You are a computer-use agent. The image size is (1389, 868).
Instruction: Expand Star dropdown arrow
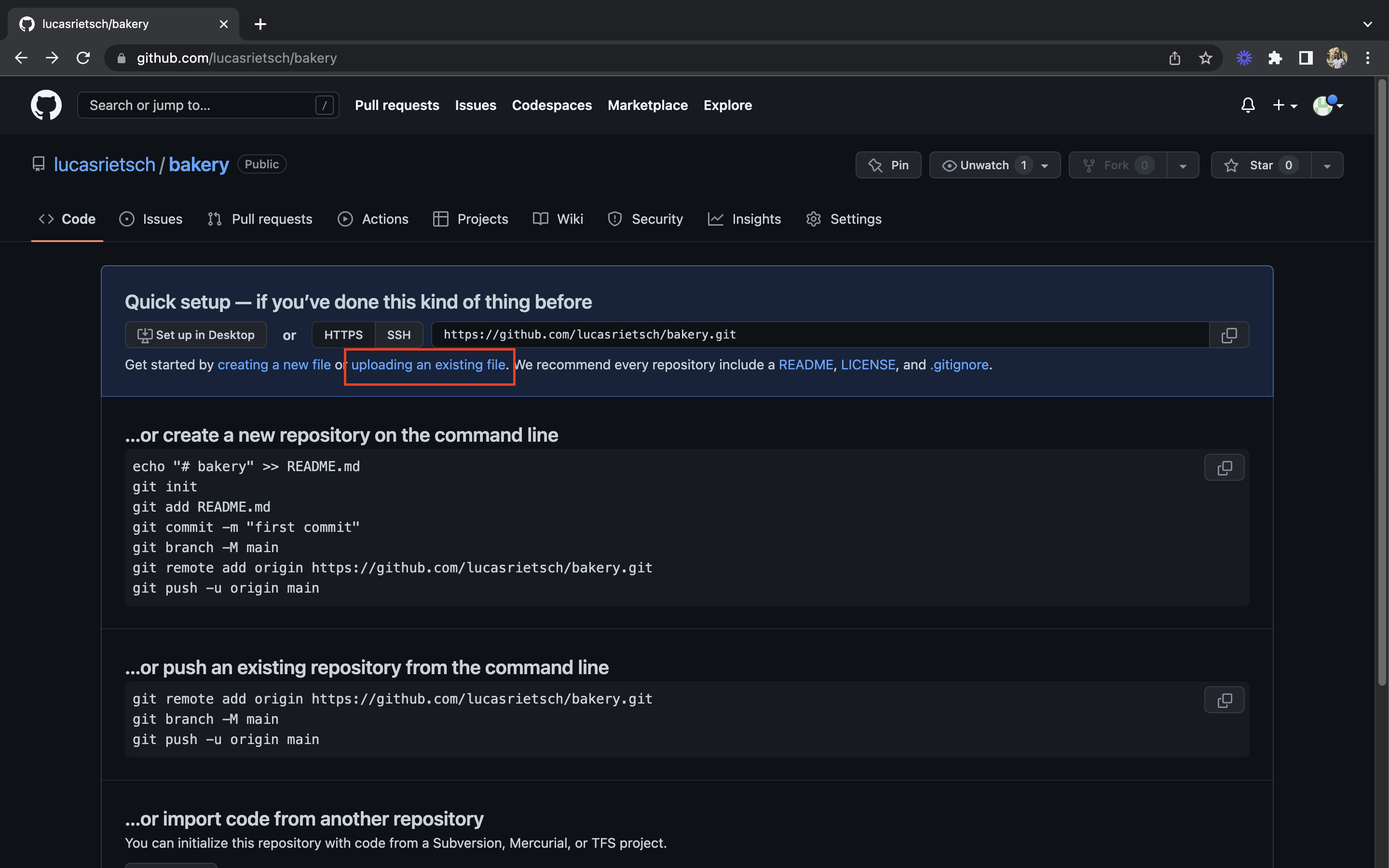point(1327,164)
